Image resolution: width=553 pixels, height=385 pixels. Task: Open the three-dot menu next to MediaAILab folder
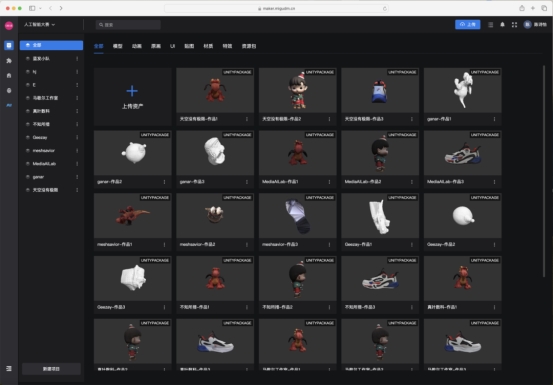coord(77,164)
